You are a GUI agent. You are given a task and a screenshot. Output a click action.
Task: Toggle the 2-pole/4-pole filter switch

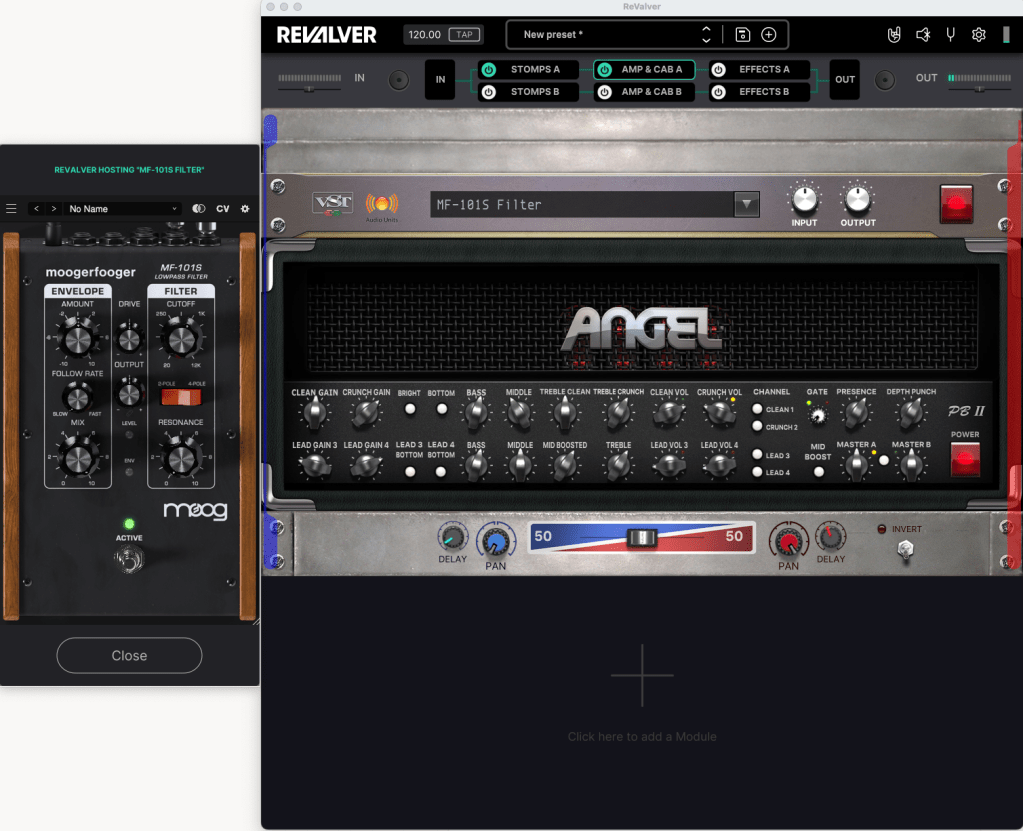tap(181, 397)
